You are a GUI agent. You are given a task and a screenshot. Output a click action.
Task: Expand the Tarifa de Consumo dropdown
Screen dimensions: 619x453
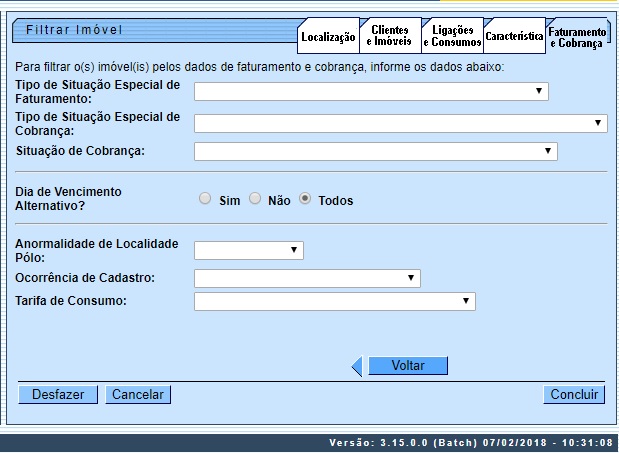334,301
